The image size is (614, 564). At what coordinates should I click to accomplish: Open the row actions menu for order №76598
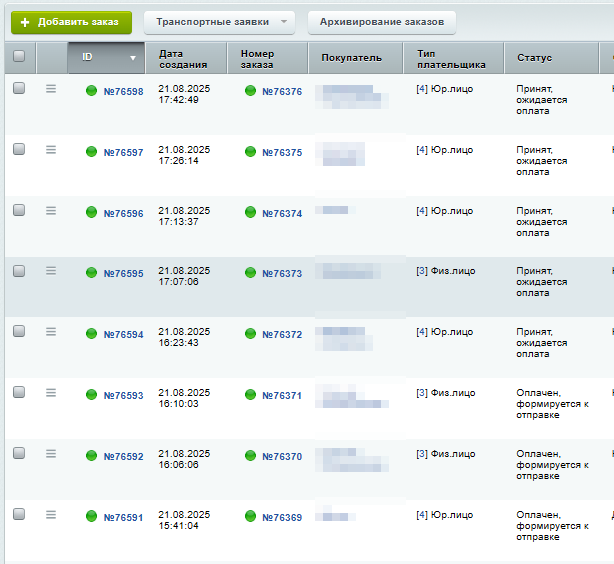pyautogui.click(x=51, y=89)
